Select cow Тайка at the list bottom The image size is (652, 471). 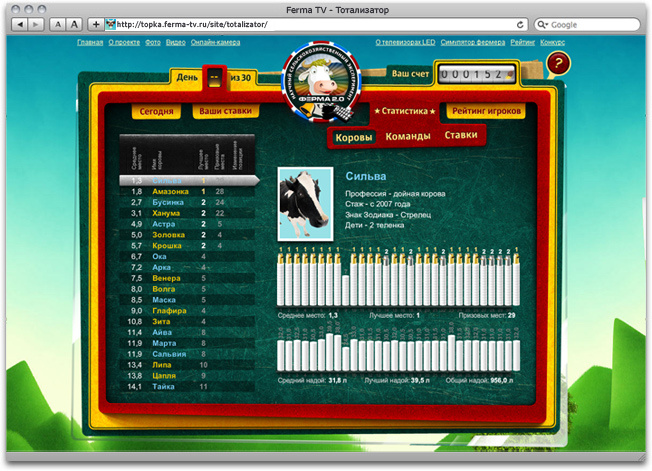point(164,386)
